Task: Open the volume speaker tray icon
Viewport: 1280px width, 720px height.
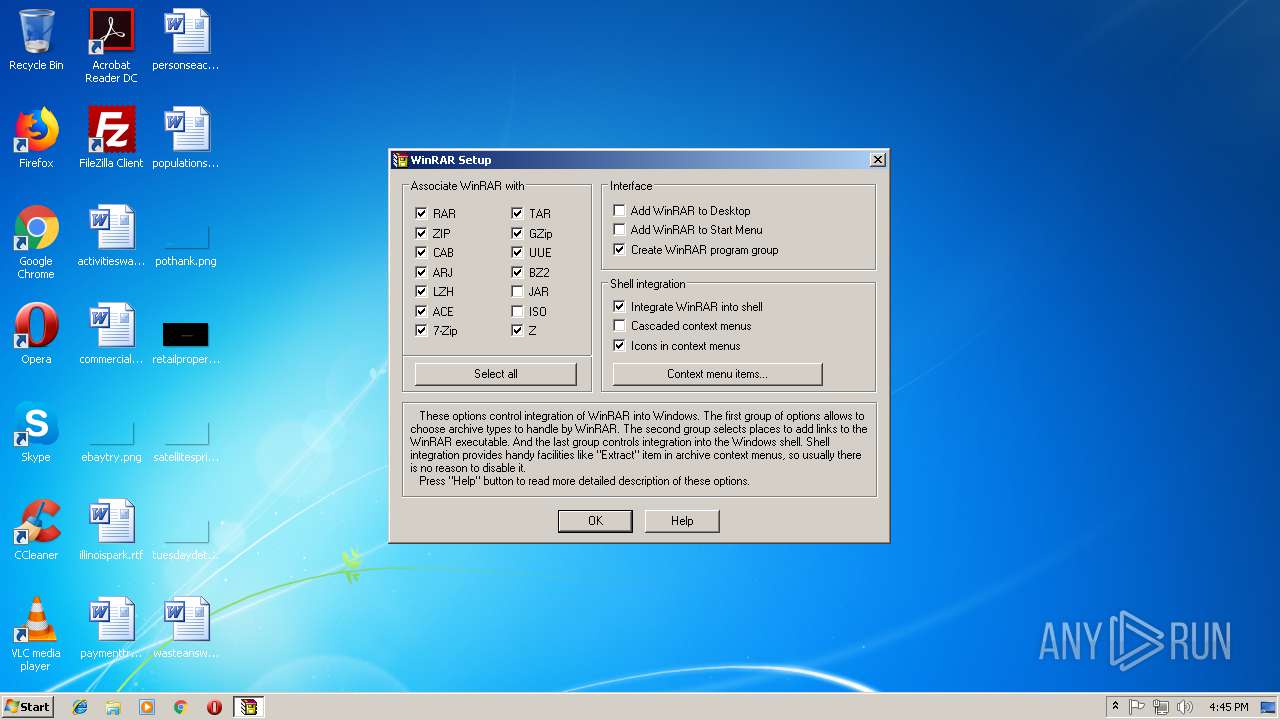Action: click(x=1185, y=707)
